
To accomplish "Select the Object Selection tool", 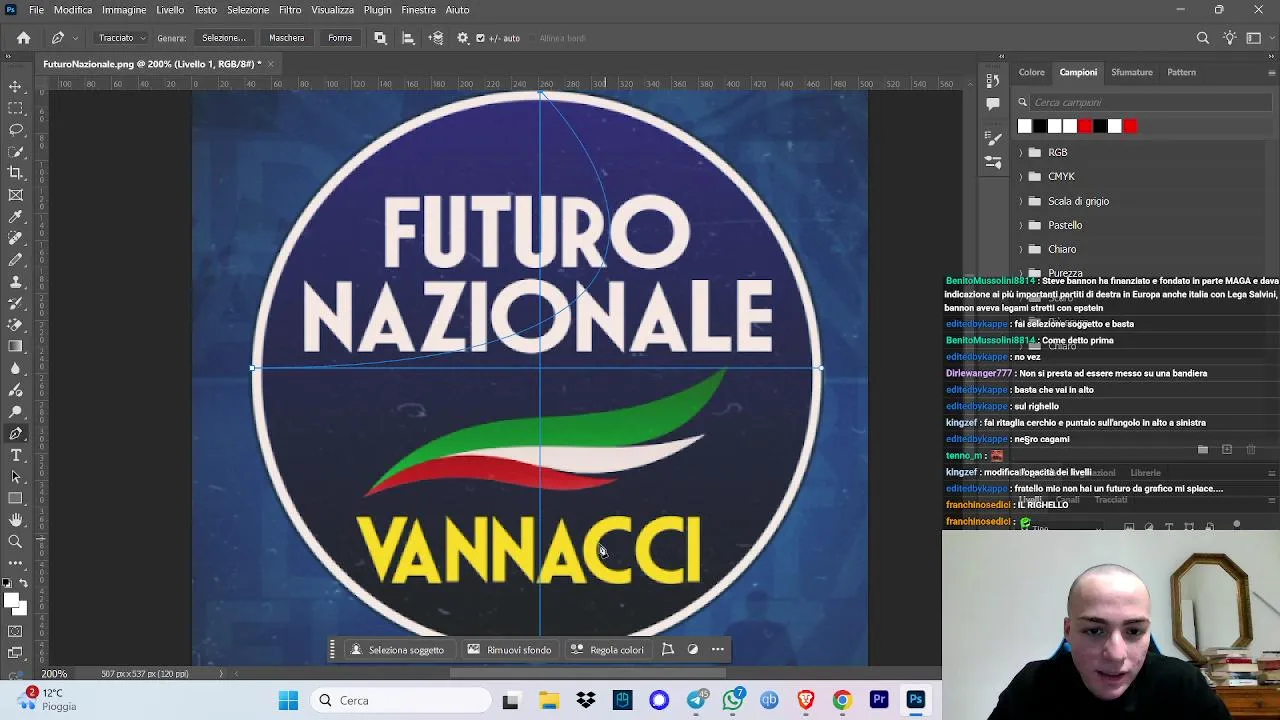I will pos(15,152).
